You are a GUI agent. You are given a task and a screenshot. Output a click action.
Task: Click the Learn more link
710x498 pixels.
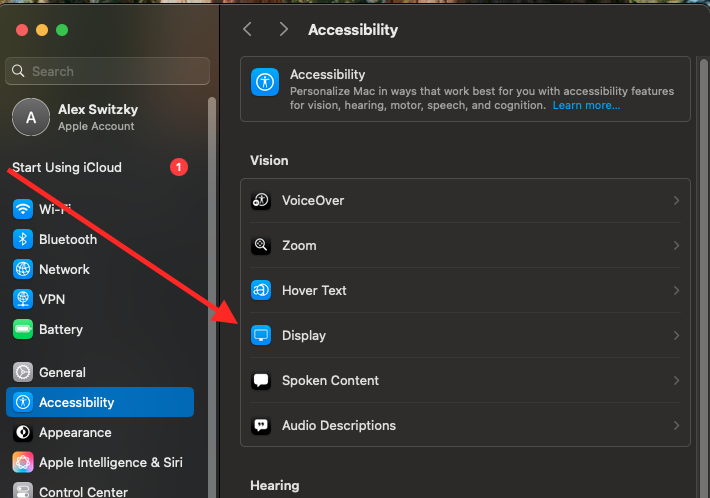tap(586, 105)
